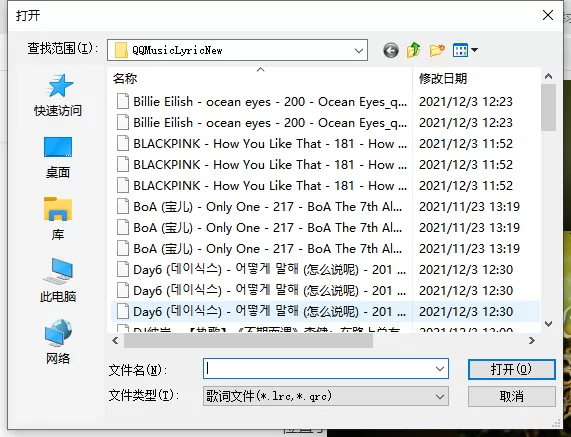Click the vertical scrollbar thumb
The height and width of the screenshot is (437, 571).
548,107
